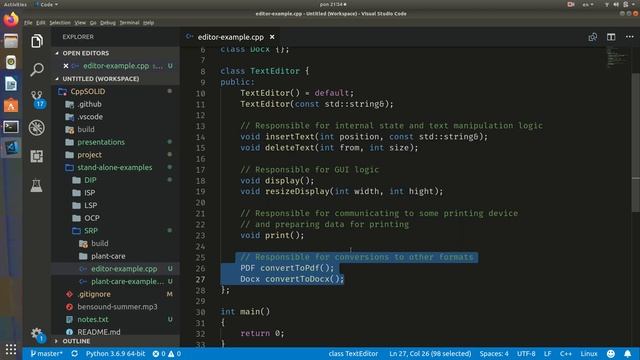Switch to the editor-example.cpp tab

(231, 37)
